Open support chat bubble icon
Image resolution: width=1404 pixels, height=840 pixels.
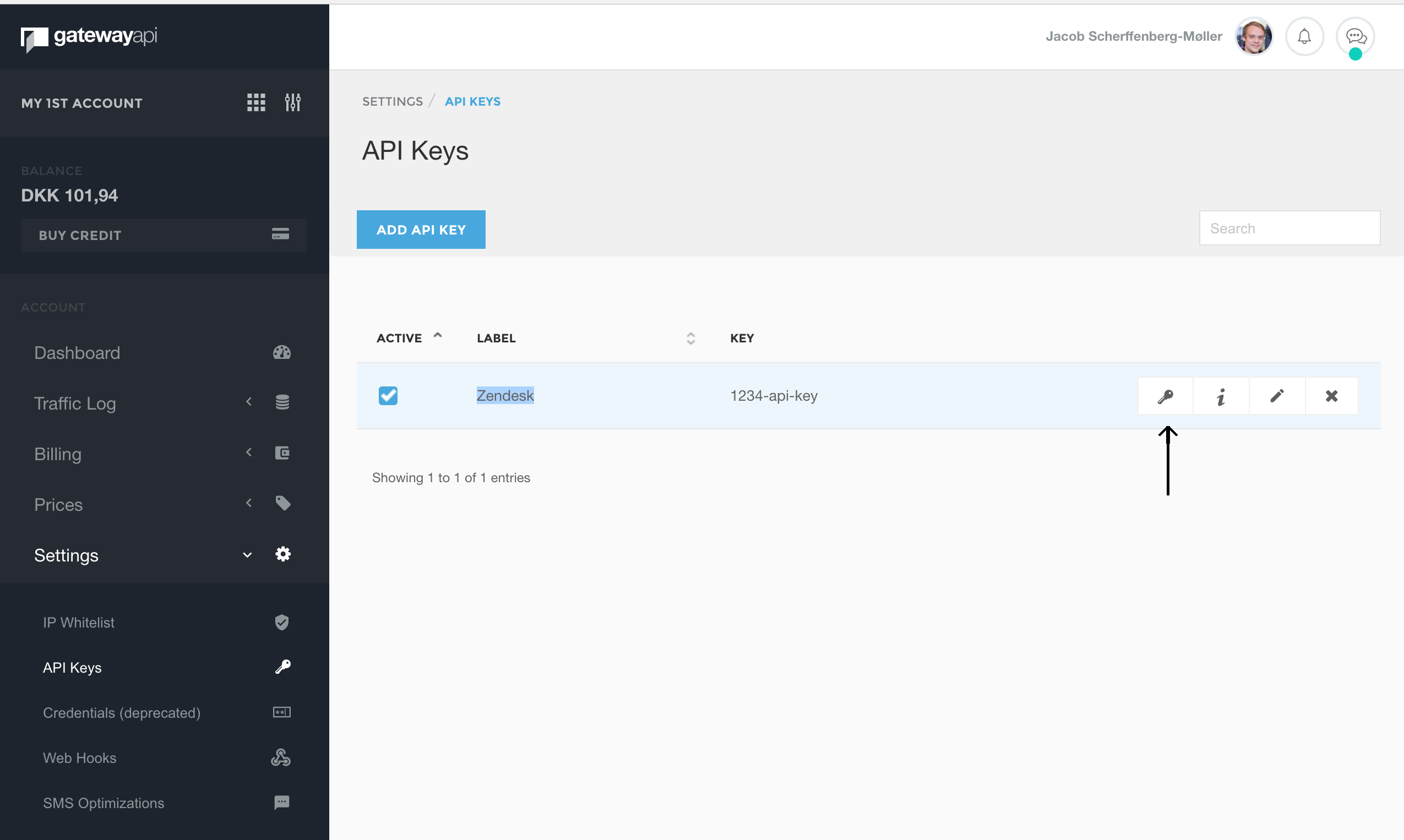(x=1356, y=36)
